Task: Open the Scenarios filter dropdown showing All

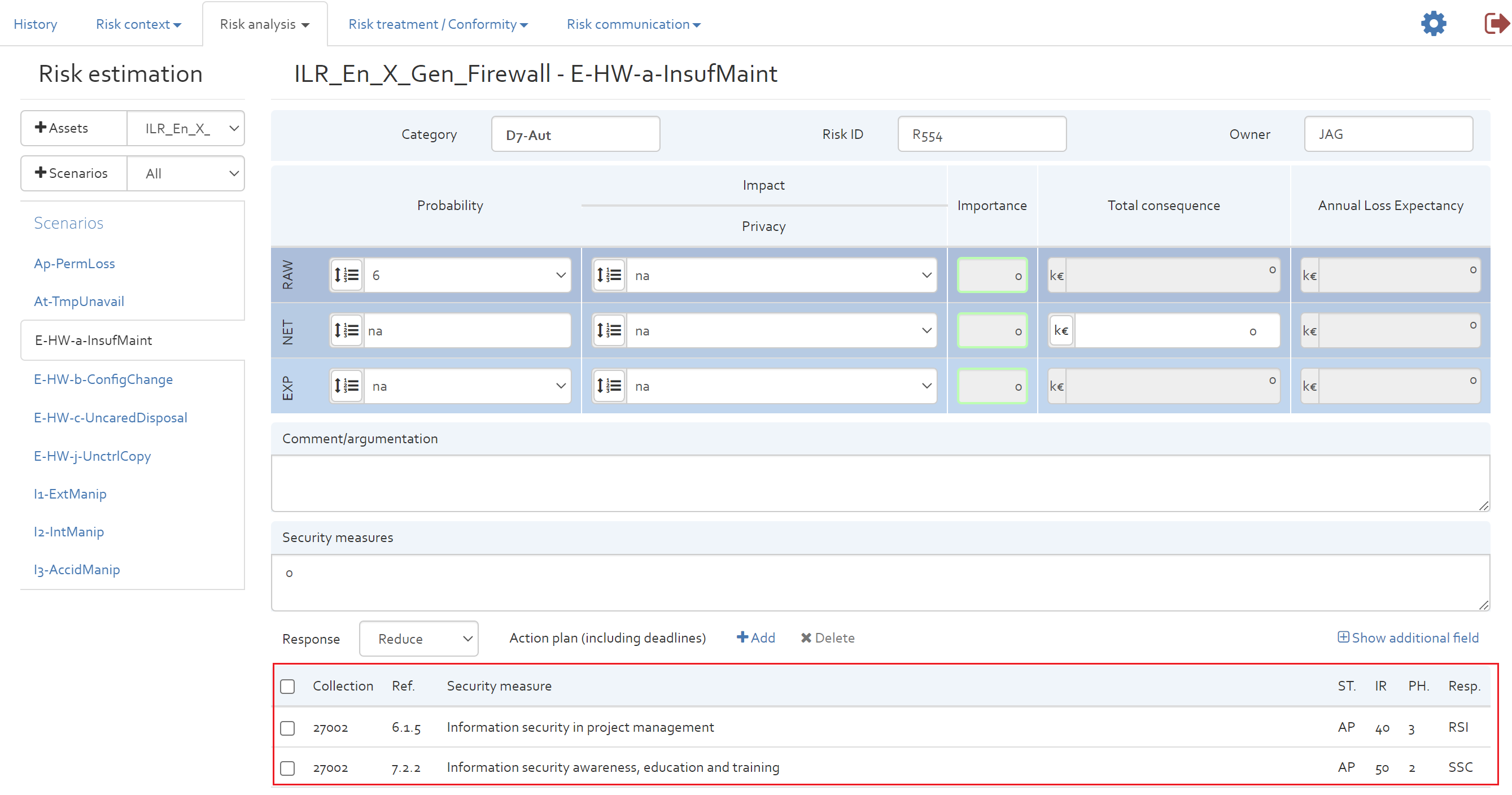Action: [x=186, y=173]
